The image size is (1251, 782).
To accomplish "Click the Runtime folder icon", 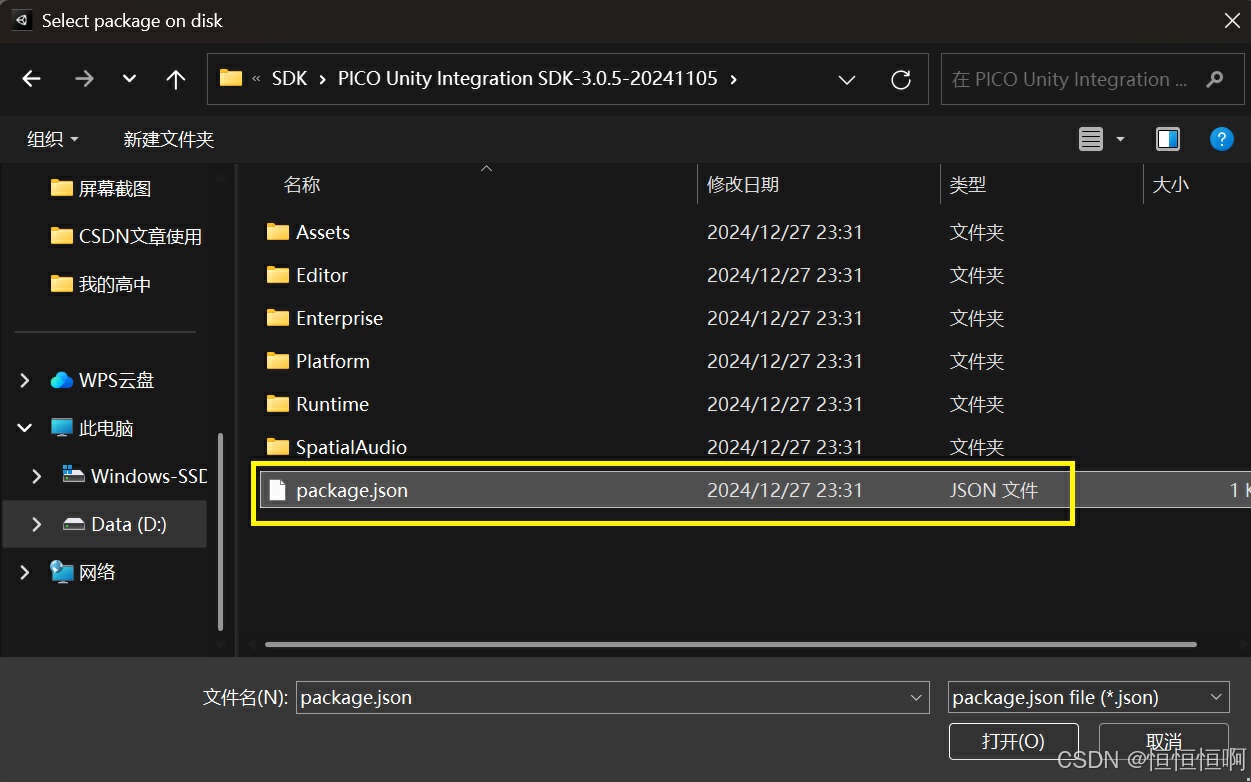I will click(x=278, y=404).
